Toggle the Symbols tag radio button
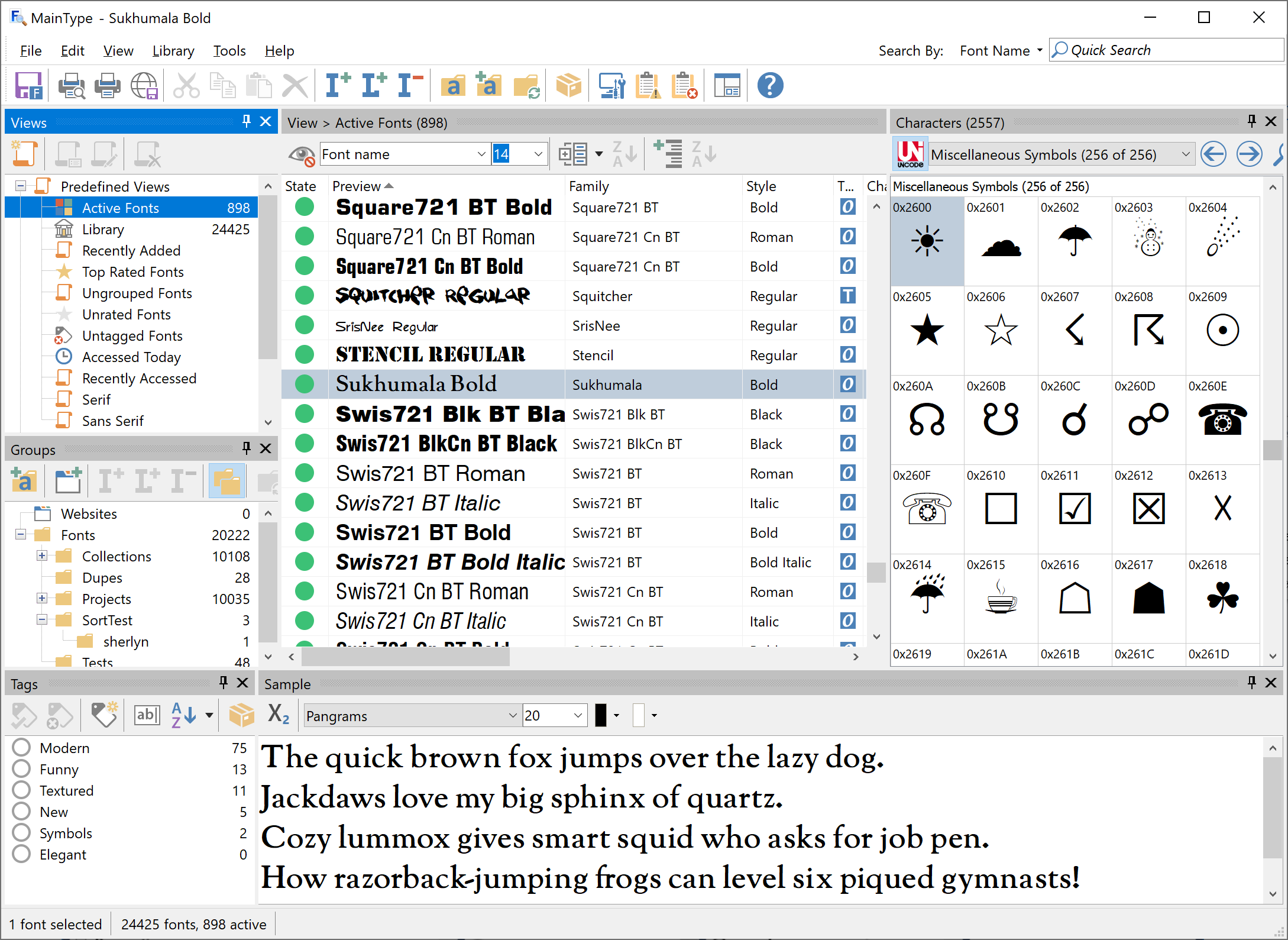The width and height of the screenshot is (1288, 940). click(x=21, y=832)
